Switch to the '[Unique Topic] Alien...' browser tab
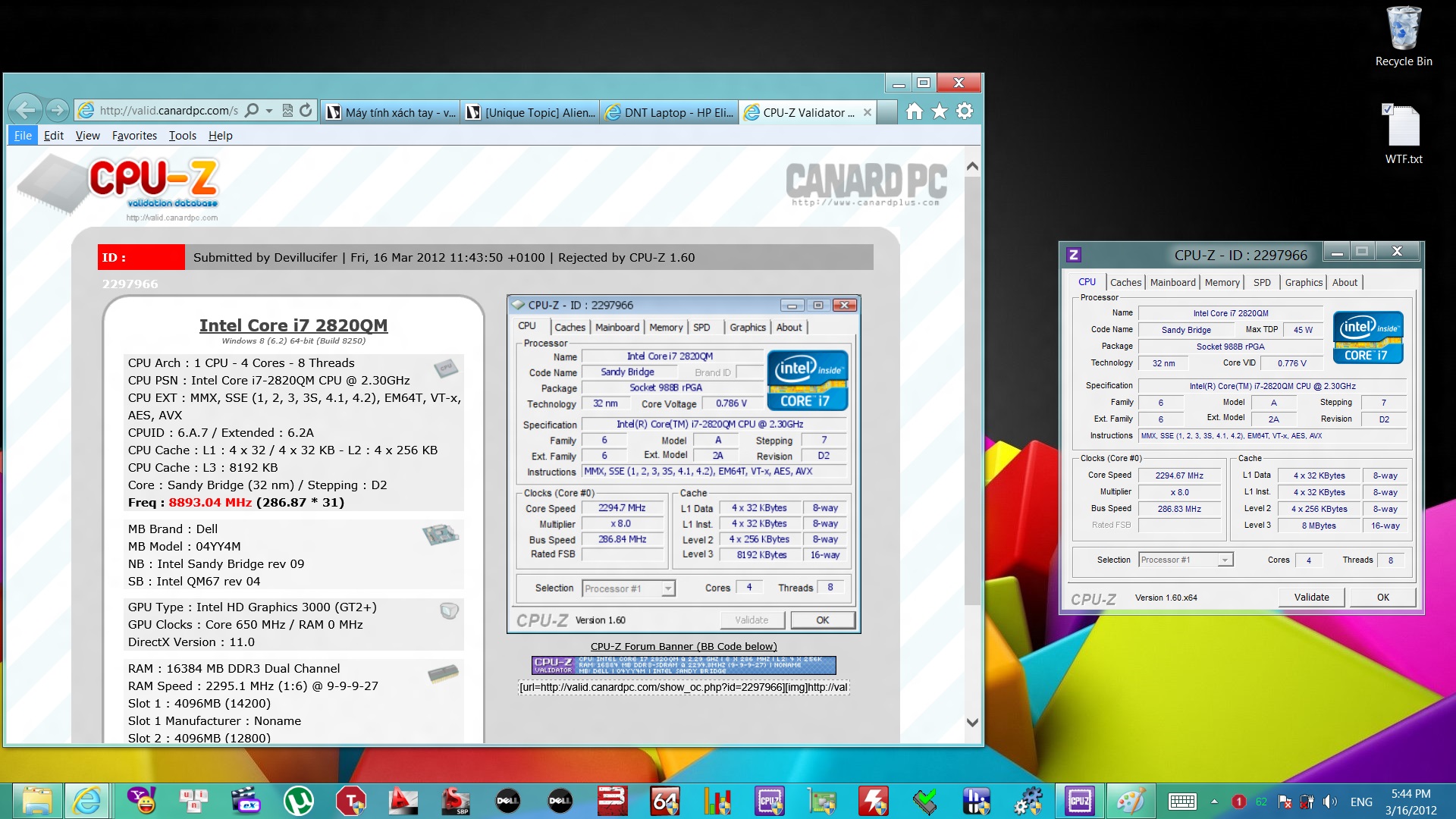 pyautogui.click(x=531, y=112)
